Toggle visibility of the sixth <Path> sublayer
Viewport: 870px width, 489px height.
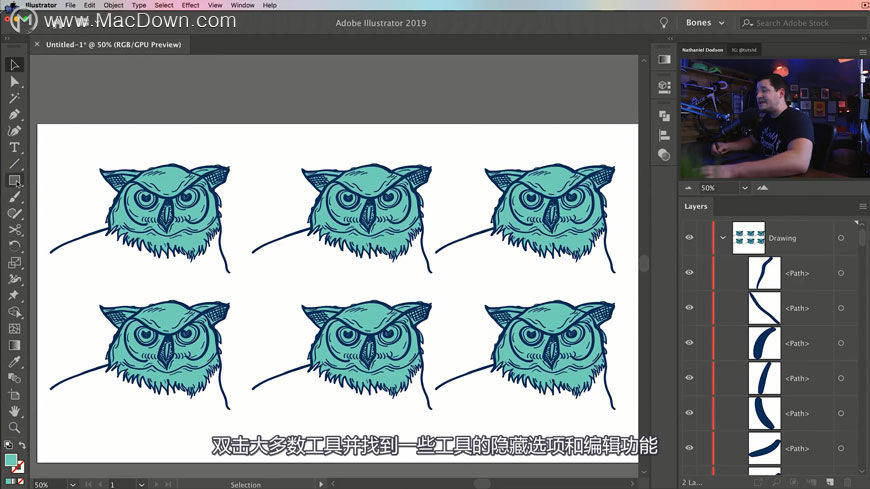tap(689, 447)
